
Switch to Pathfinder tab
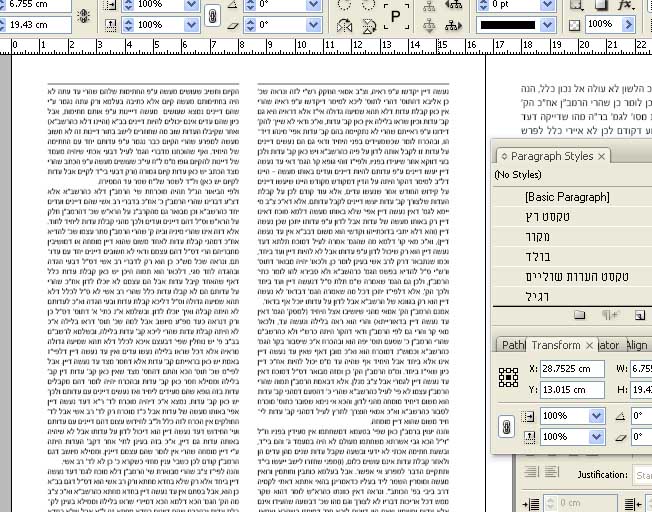(513, 345)
